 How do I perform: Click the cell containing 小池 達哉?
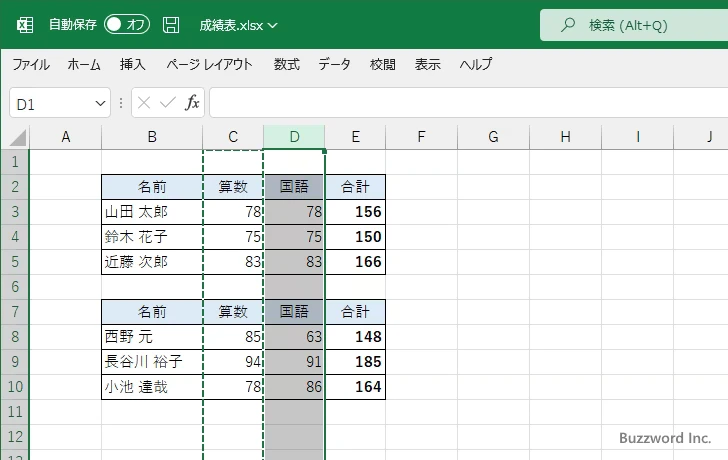(x=152, y=387)
